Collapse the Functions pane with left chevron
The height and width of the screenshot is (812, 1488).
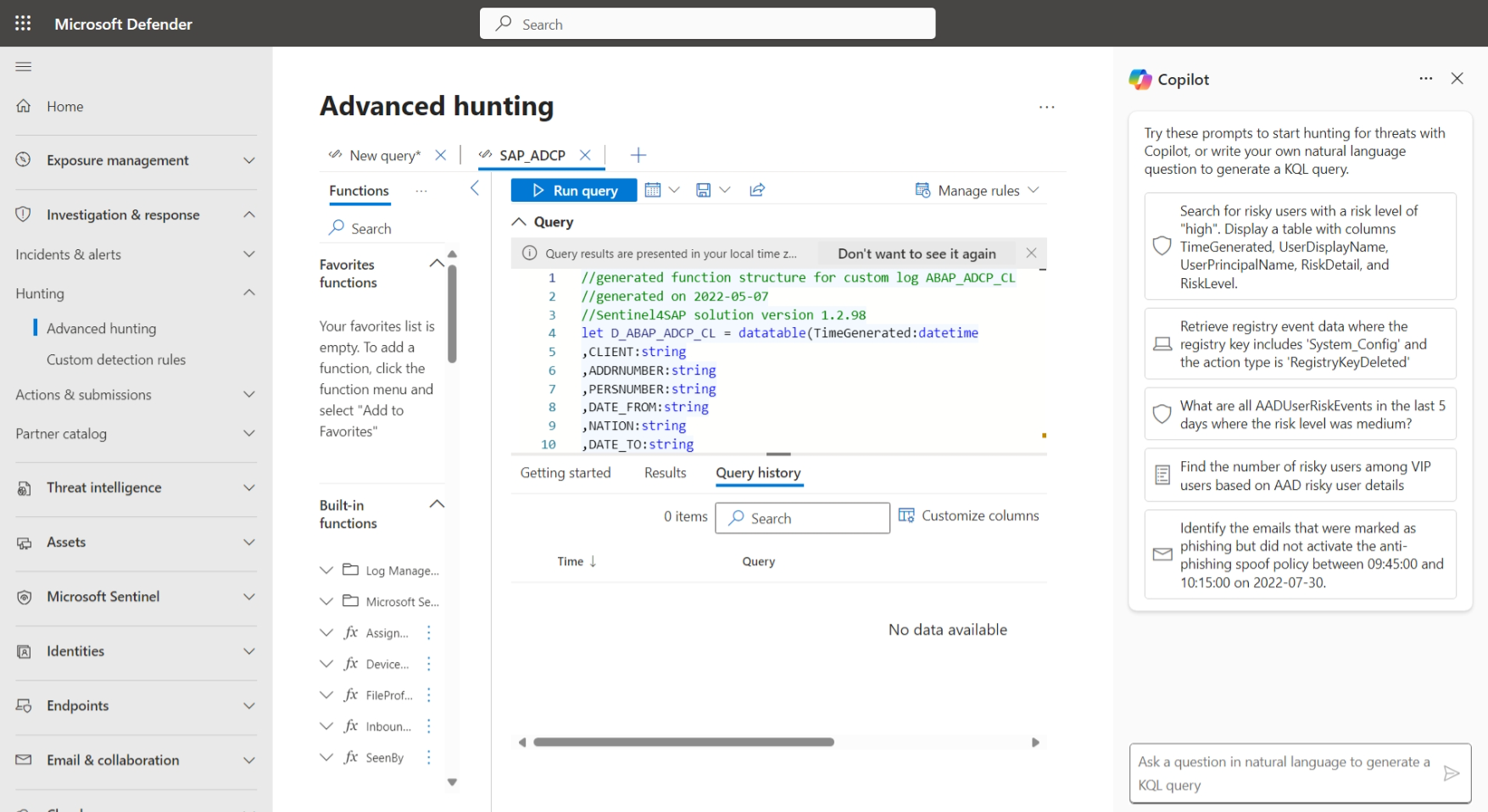[x=475, y=188]
